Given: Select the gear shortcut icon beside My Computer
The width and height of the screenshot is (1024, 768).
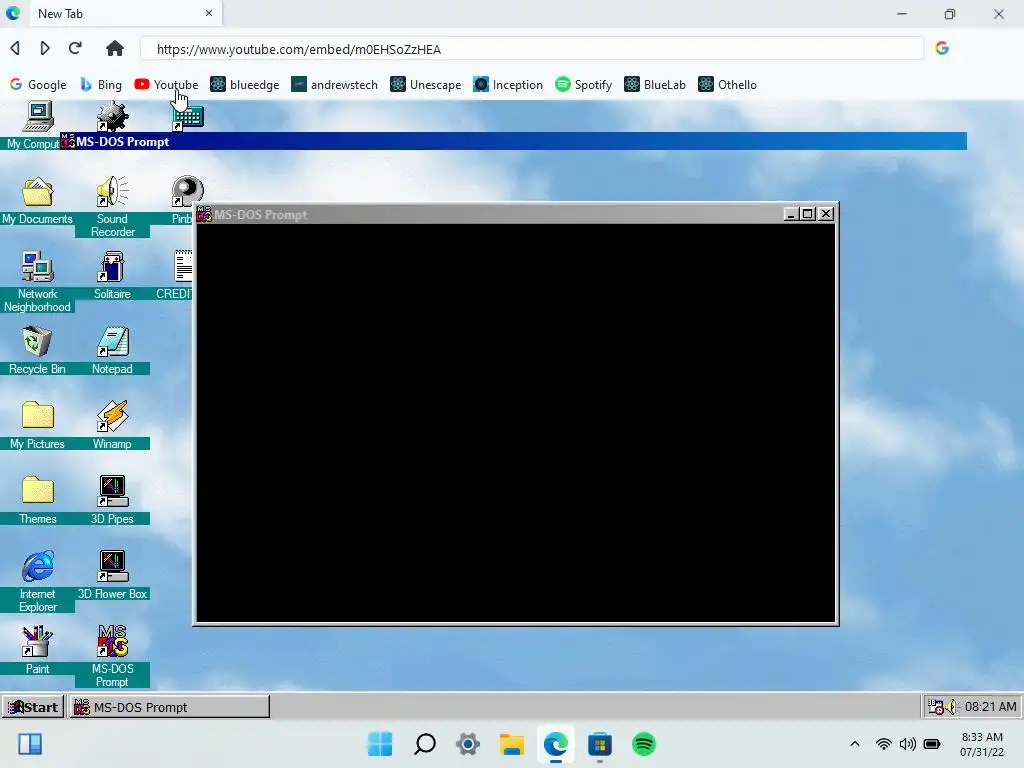Looking at the screenshot, I should (x=112, y=117).
